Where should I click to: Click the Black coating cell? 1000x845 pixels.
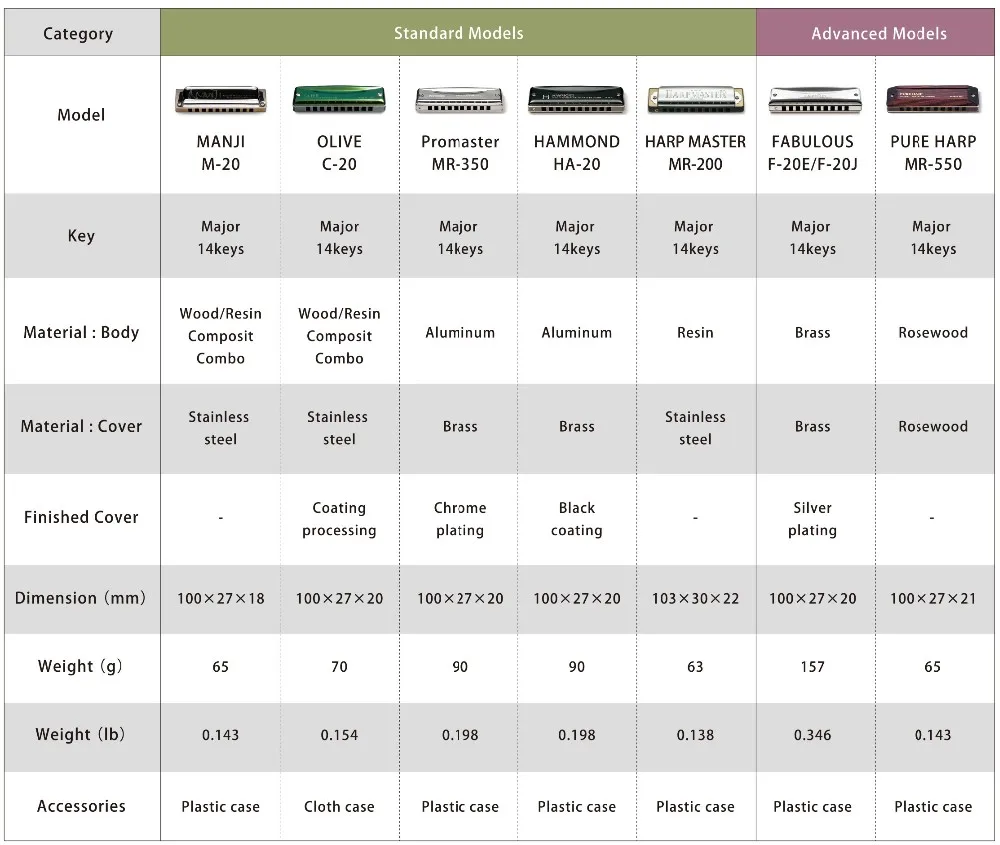577,518
